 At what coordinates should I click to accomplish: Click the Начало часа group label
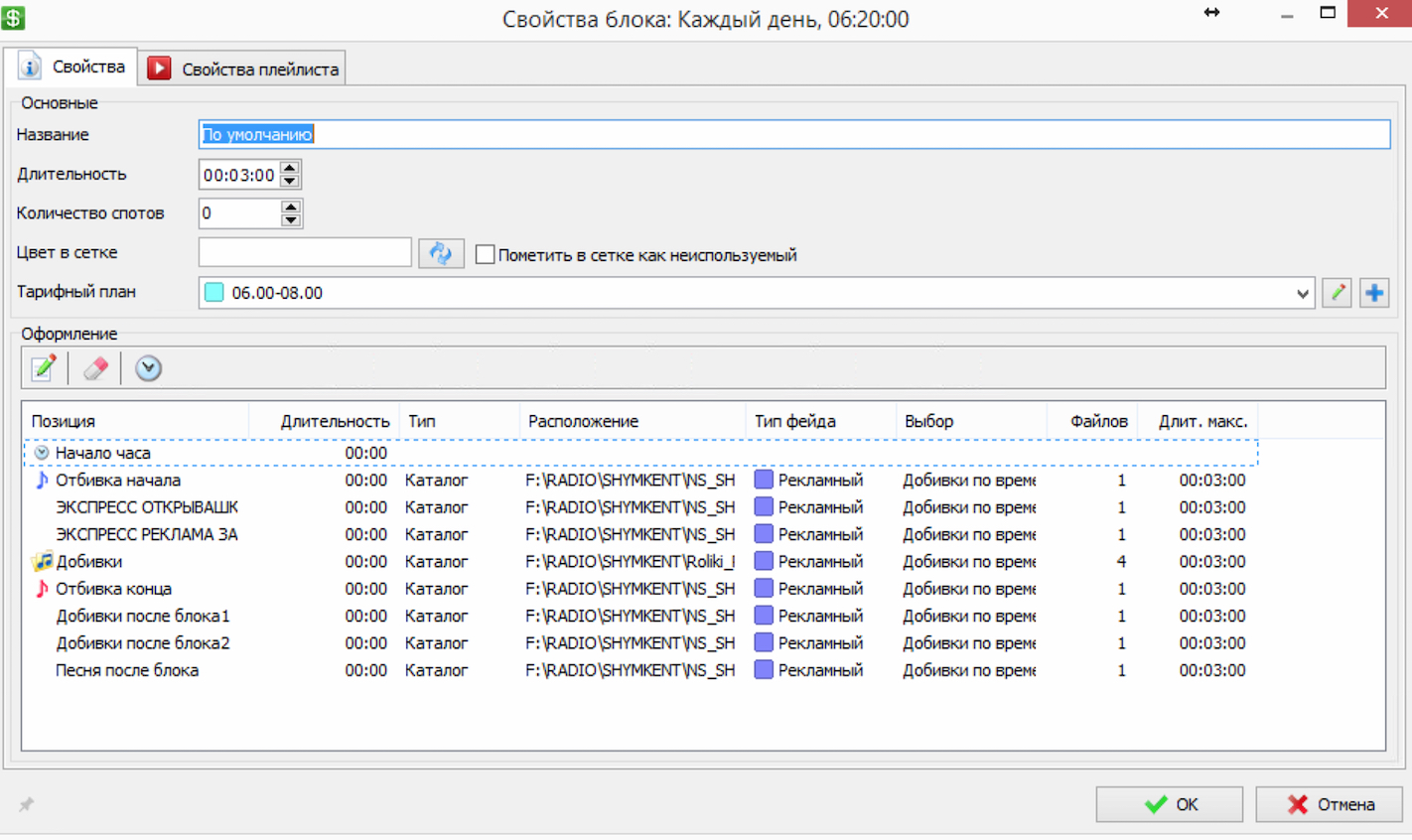(x=103, y=453)
